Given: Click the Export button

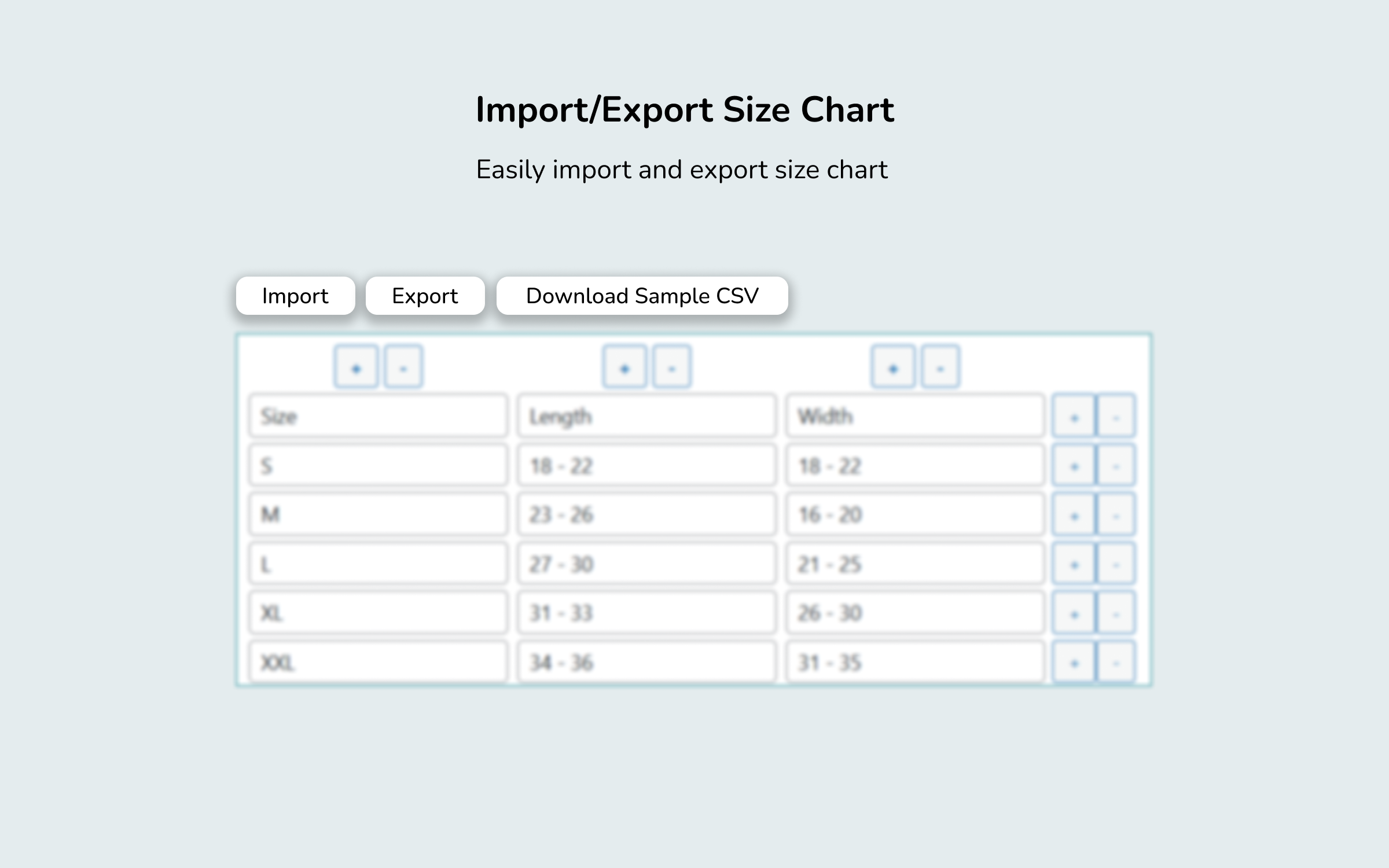Looking at the screenshot, I should [x=425, y=296].
